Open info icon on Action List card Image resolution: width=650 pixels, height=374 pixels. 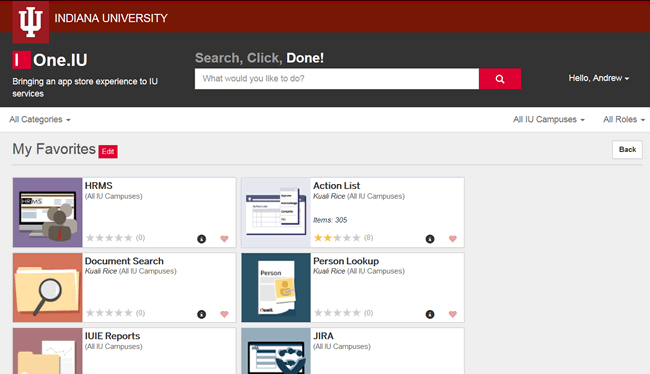[x=430, y=239]
